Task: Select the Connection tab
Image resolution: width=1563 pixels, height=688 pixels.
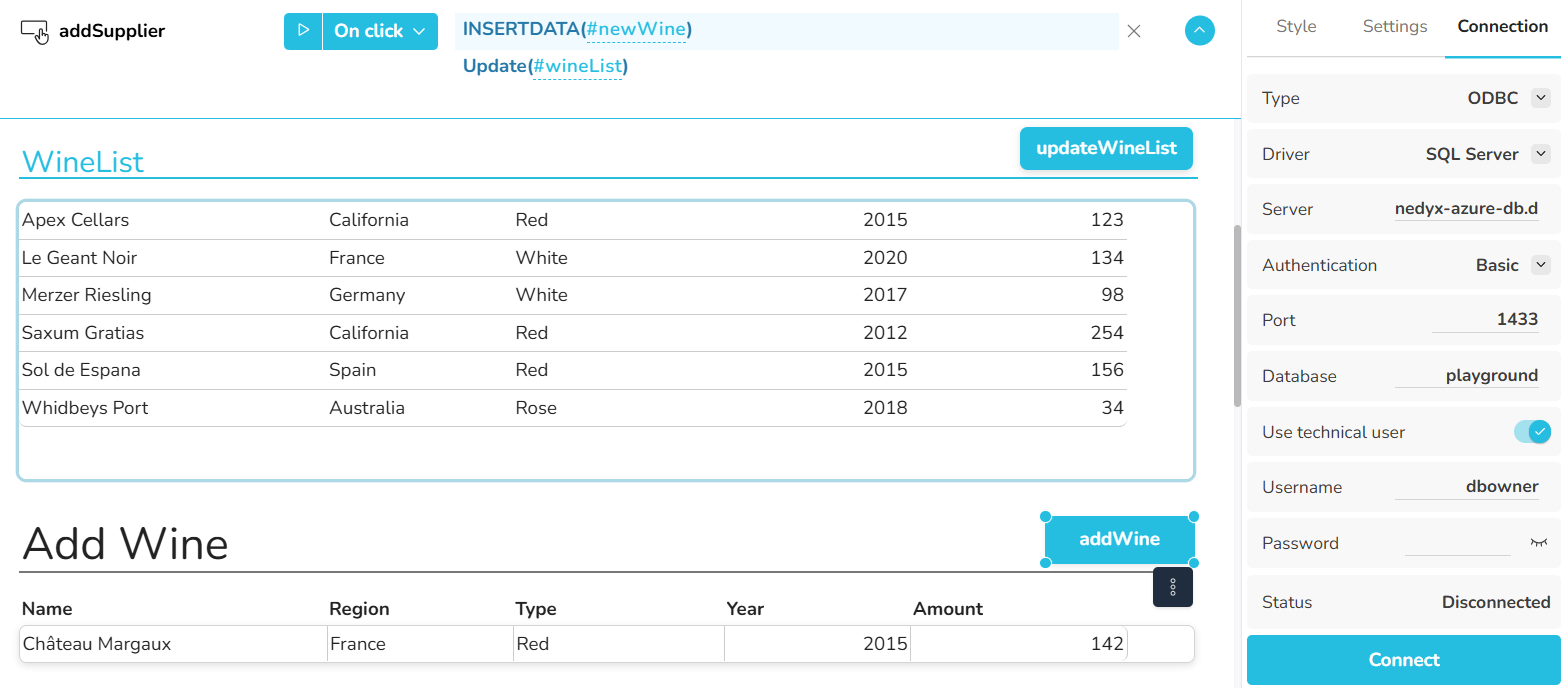Action: 1502,27
